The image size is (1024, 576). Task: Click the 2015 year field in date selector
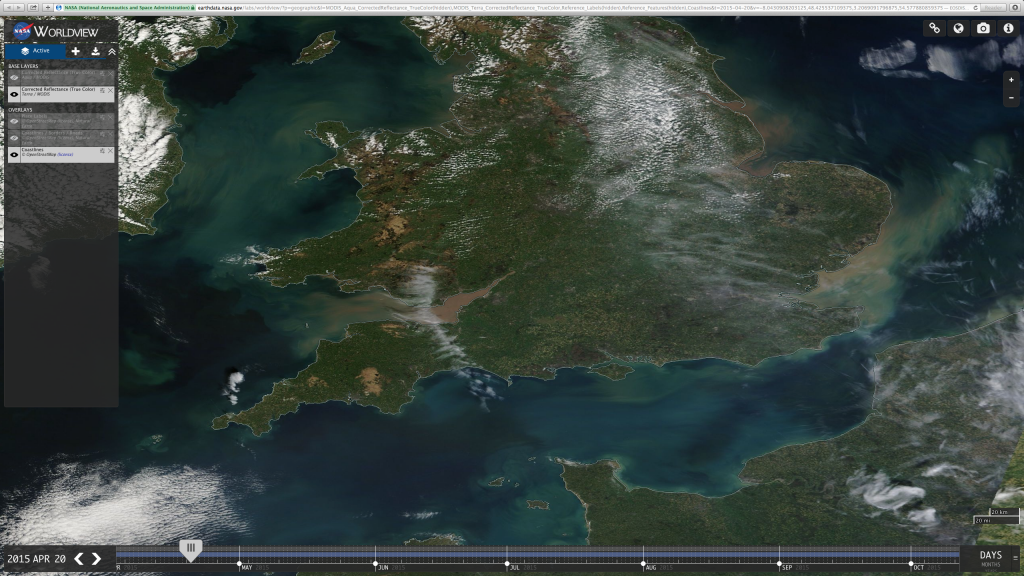tap(18, 559)
